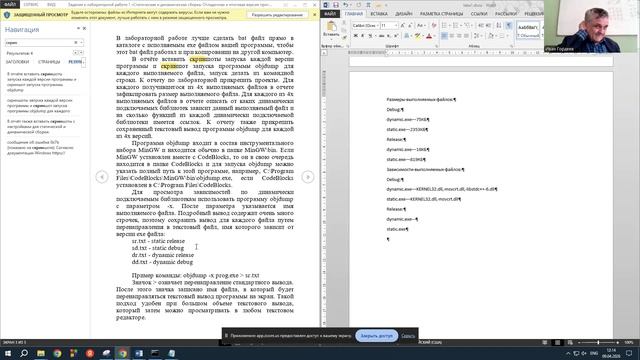Switch to the ДИЗАЙН ribbon tab

point(404,14)
